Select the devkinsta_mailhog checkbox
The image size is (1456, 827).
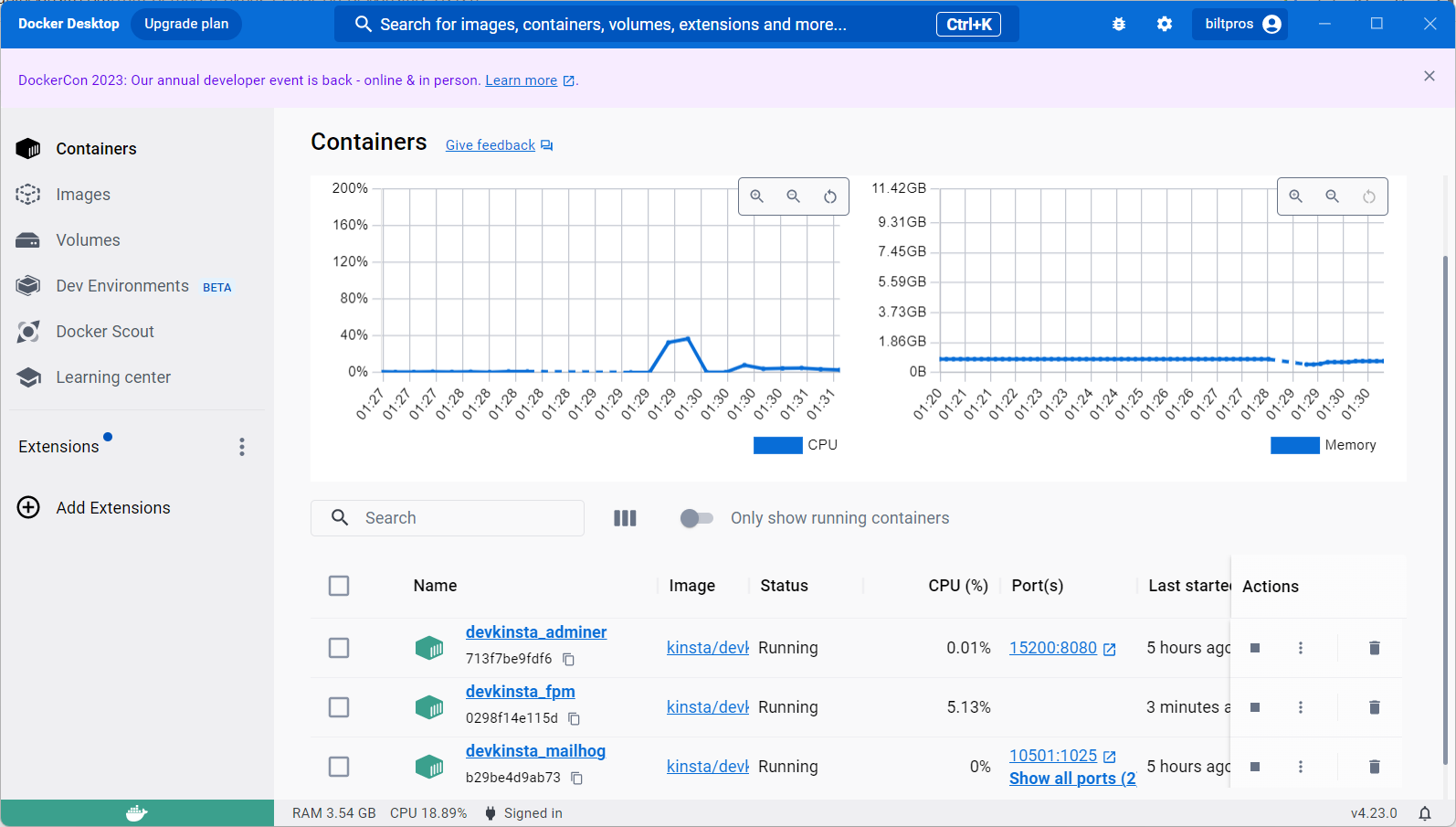pos(339,767)
